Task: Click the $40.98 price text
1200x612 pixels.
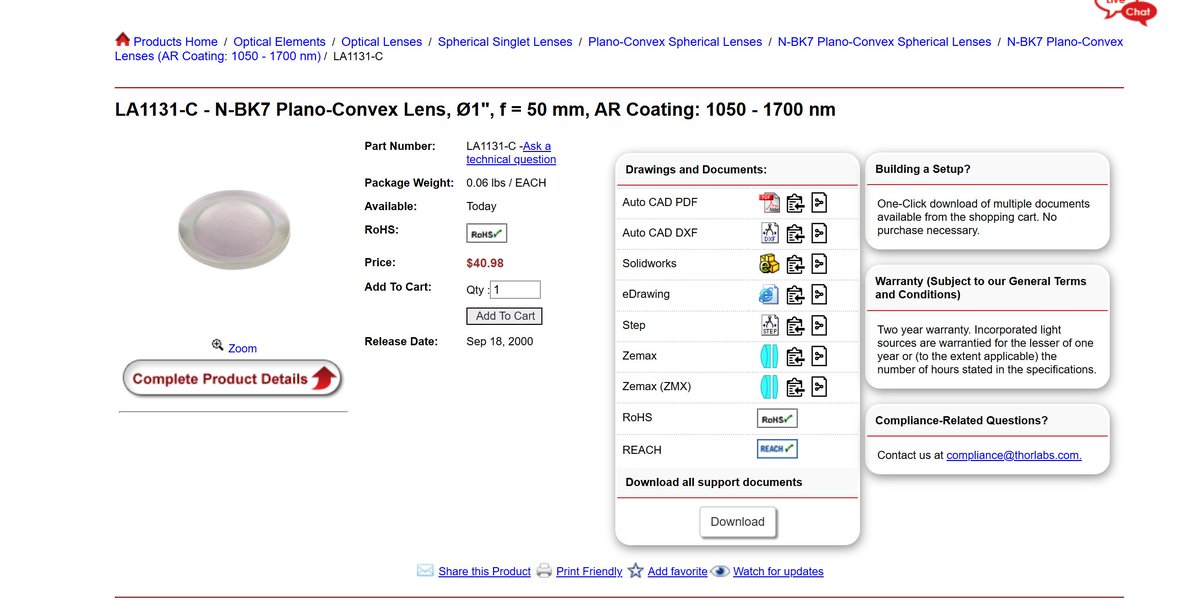Action: (x=485, y=263)
